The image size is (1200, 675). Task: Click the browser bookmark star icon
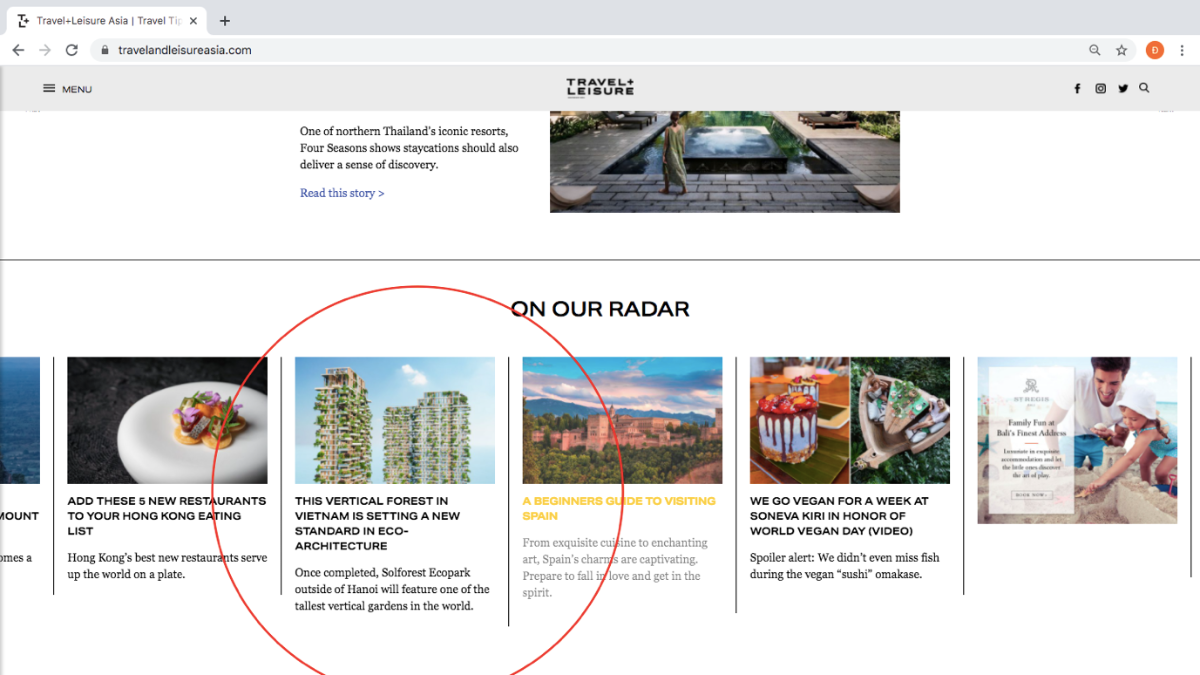click(1121, 49)
